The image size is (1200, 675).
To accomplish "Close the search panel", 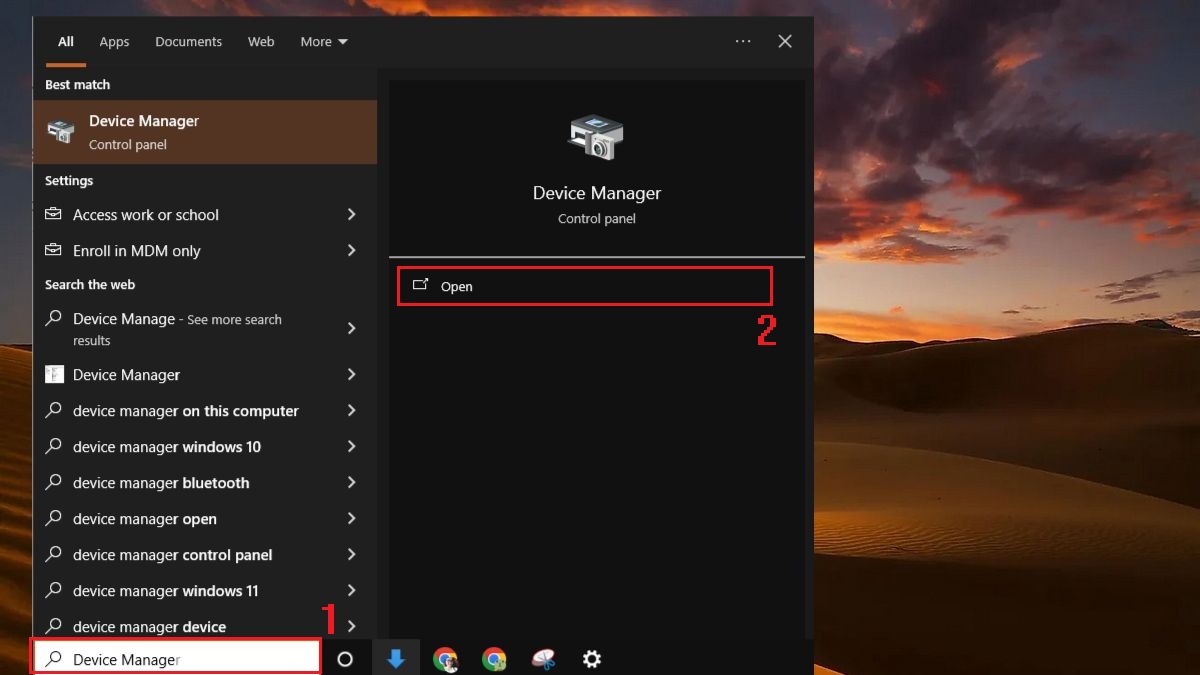I will click(785, 41).
